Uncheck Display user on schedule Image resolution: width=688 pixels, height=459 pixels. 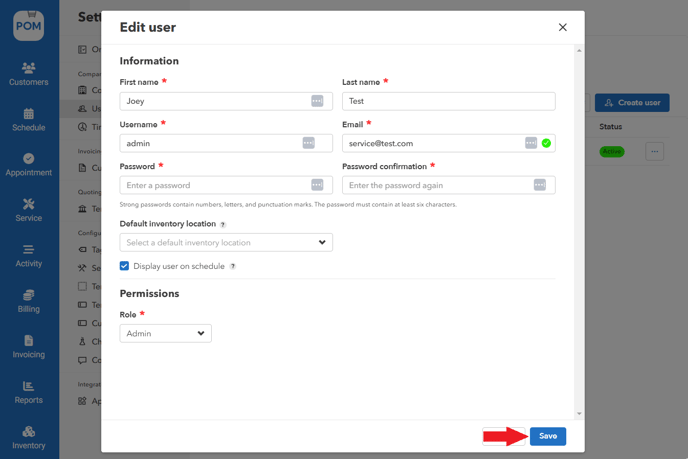tap(124, 266)
